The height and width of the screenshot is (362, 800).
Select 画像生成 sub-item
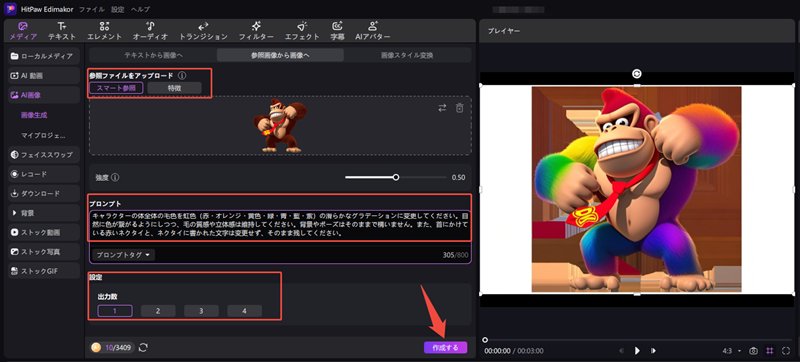coord(34,115)
